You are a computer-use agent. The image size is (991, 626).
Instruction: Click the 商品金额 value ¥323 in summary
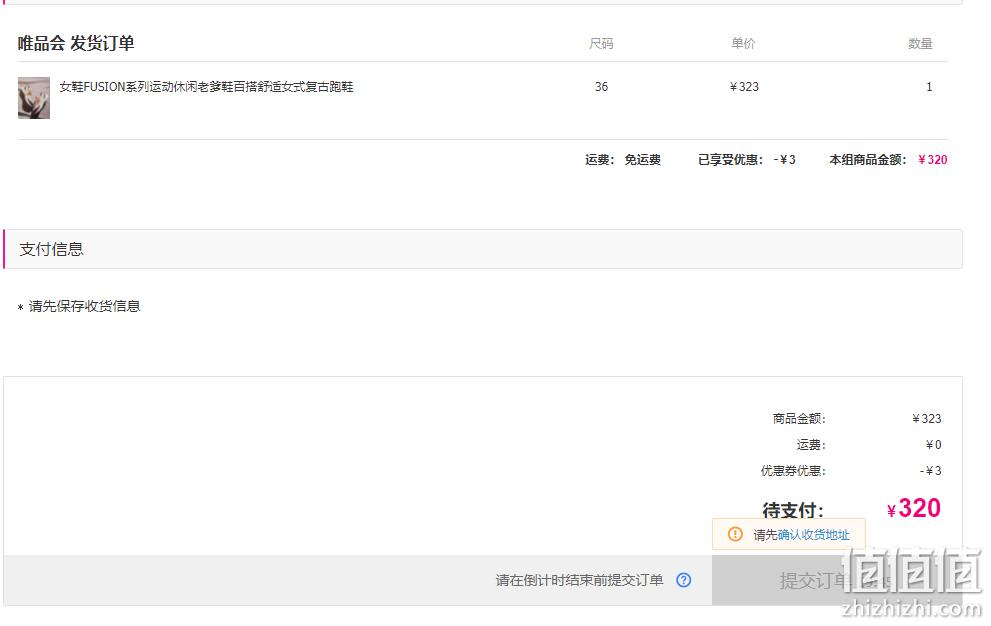click(927, 419)
